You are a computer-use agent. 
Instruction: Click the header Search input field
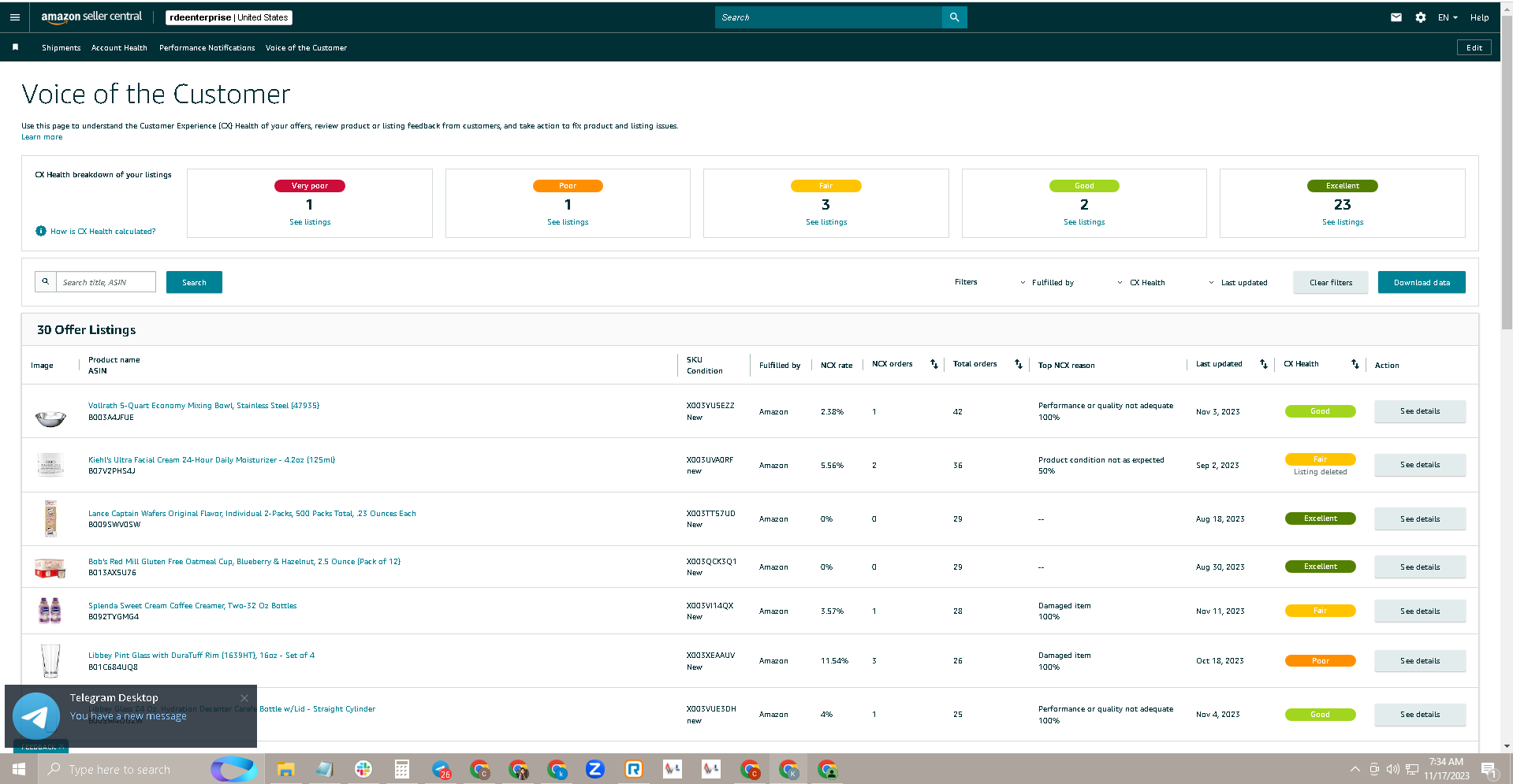[829, 17]
